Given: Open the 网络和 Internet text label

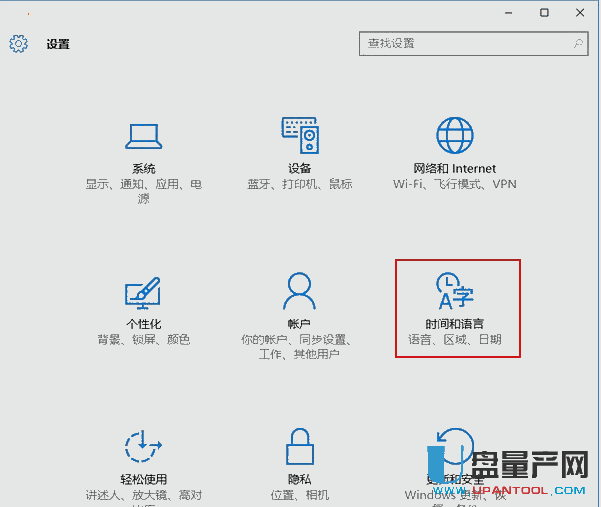Looking at the screenshot, I should (x=454, y=169).
